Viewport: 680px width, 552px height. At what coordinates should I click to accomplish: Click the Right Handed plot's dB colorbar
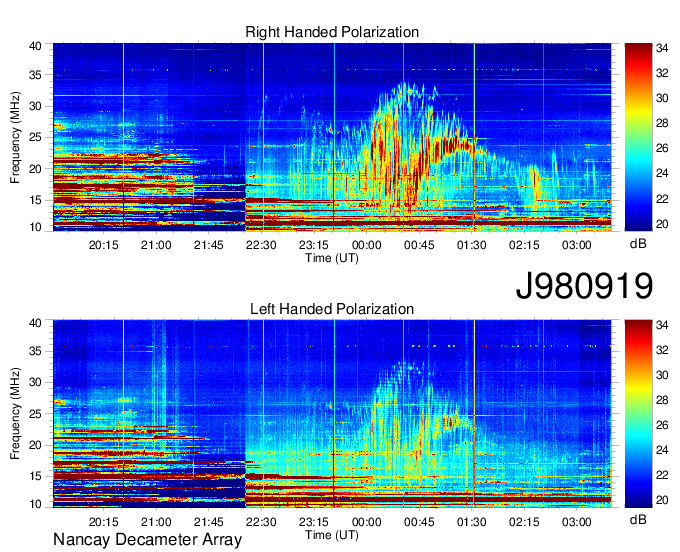pos(638,137)
